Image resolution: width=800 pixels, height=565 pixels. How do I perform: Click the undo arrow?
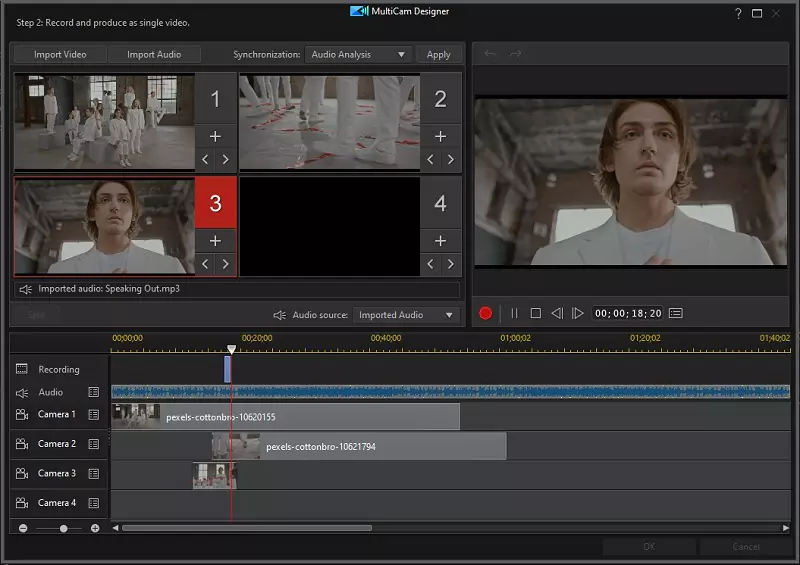click(x=490, y=54)
